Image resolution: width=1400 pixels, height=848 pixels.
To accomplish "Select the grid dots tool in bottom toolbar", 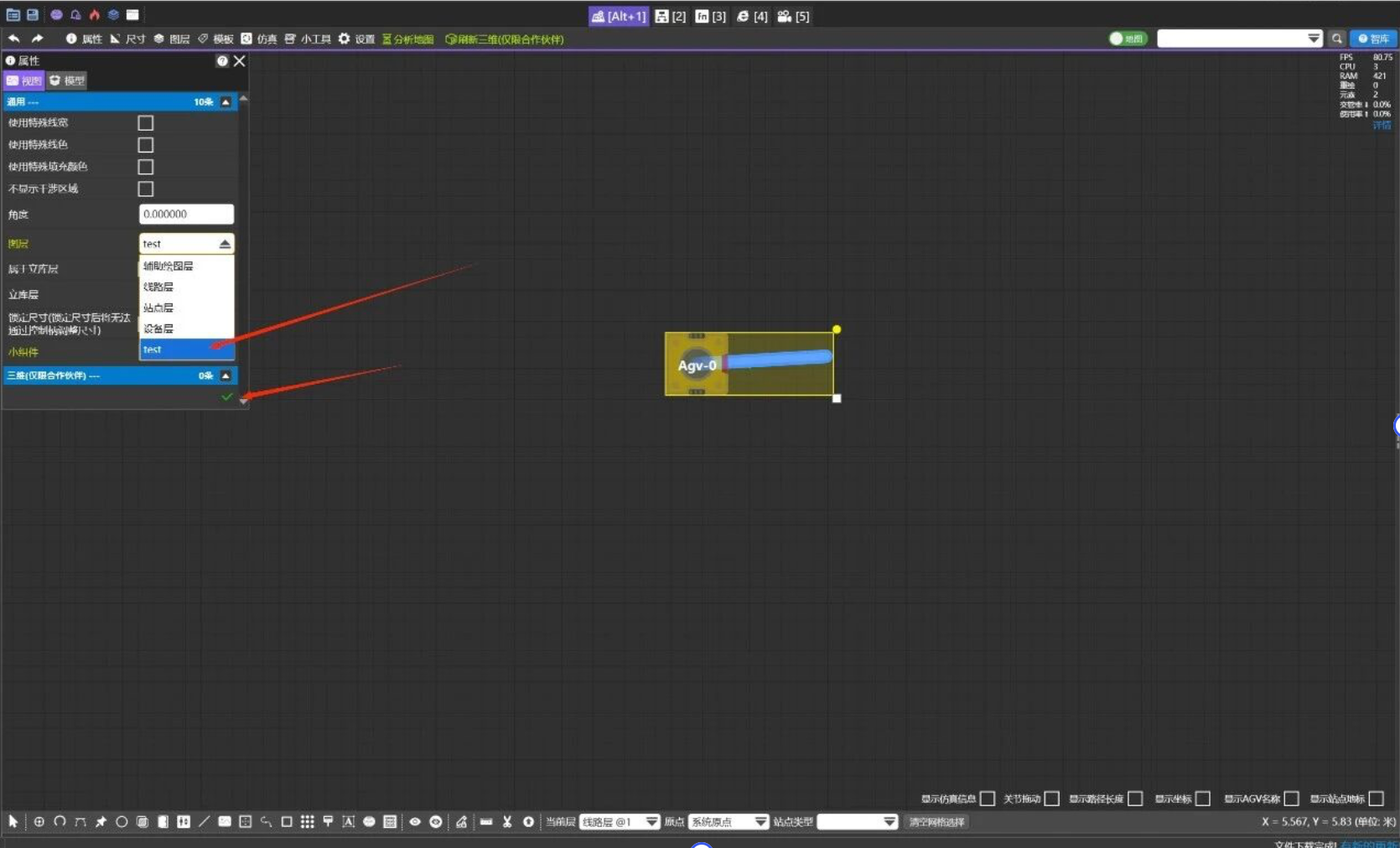I will [308, 822].
